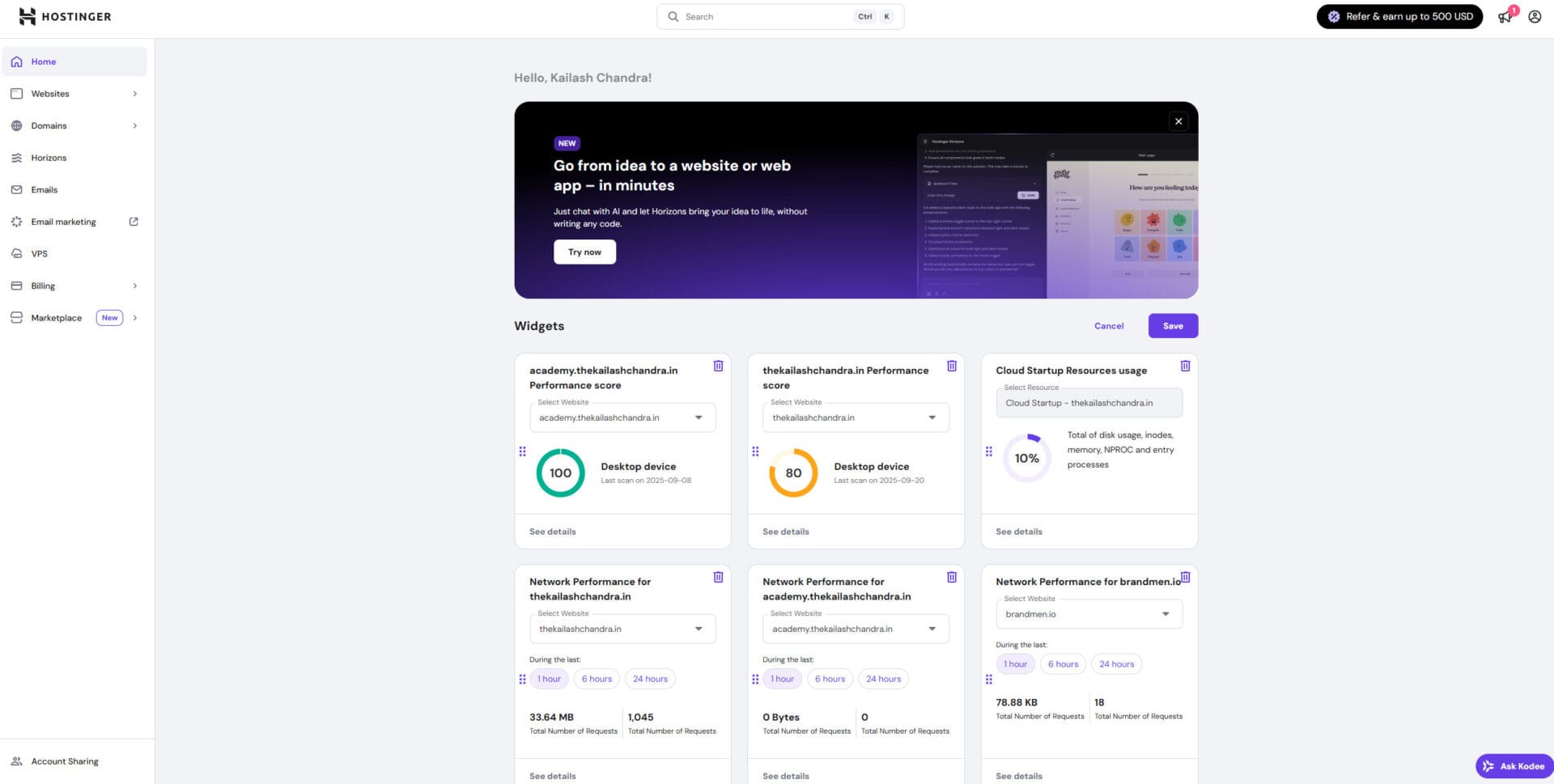Open Emails in the sidebar
Image resolution: width=1554 pixels, height=784 pixels.
tap(45, 190)
